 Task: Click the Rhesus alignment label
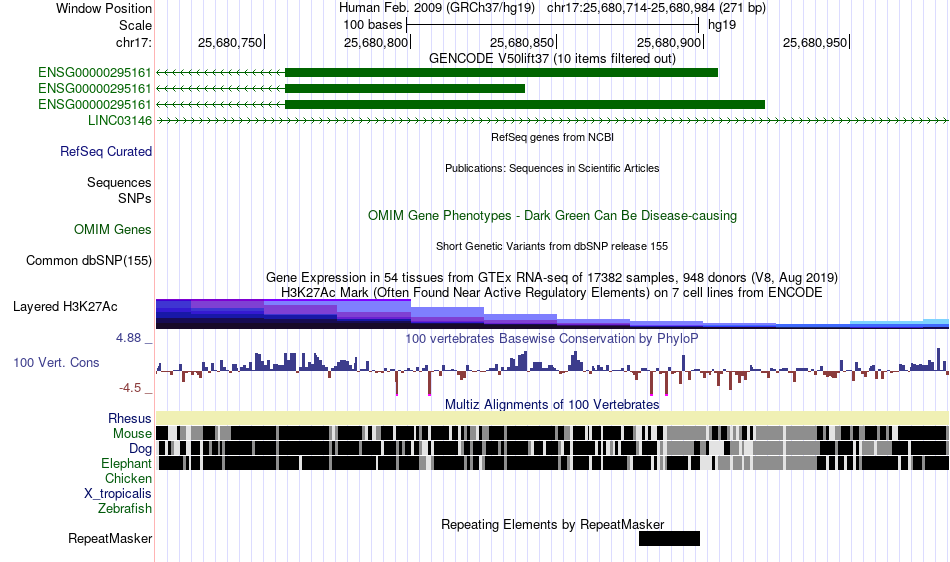(130, 418)
